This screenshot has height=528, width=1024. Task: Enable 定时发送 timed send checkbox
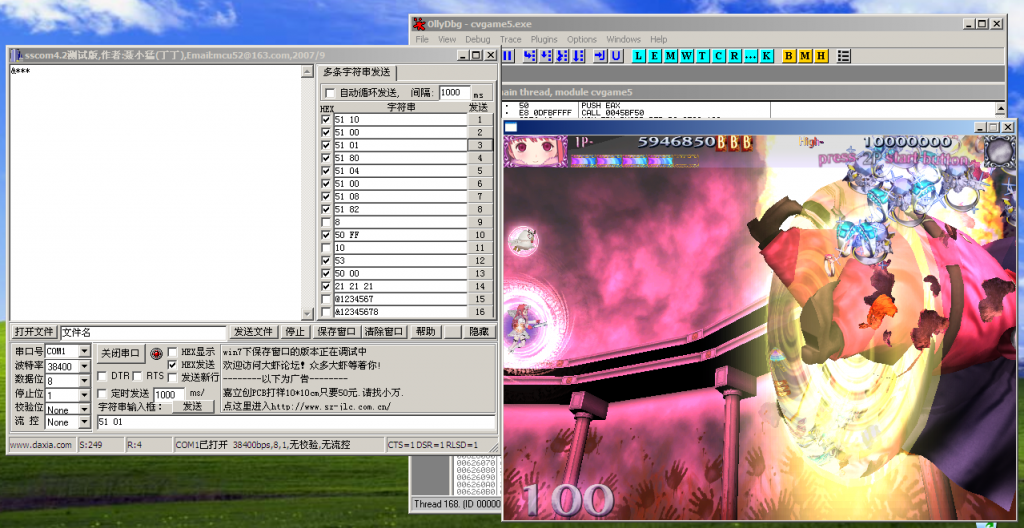(x=102, y=394)
